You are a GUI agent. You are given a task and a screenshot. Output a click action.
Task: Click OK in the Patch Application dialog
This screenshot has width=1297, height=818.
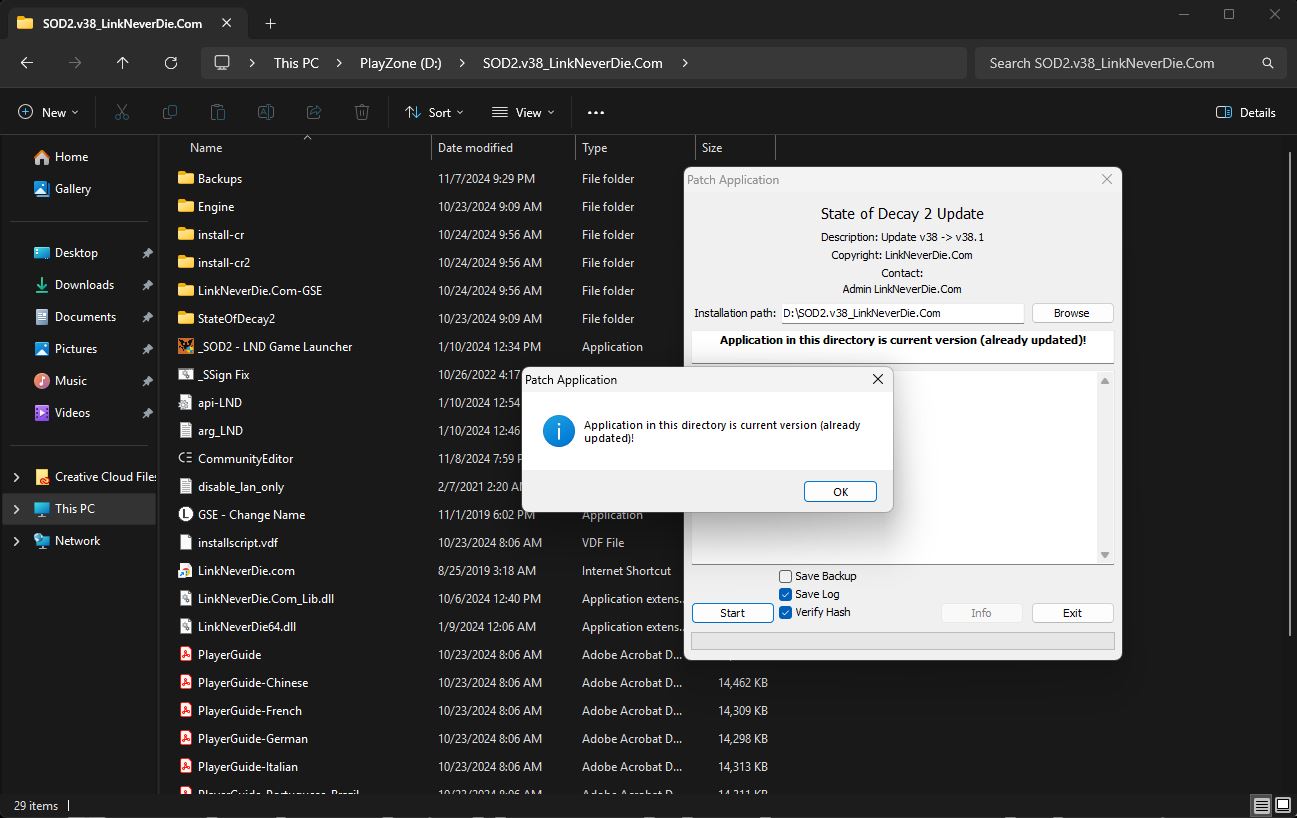pos(840,491)
